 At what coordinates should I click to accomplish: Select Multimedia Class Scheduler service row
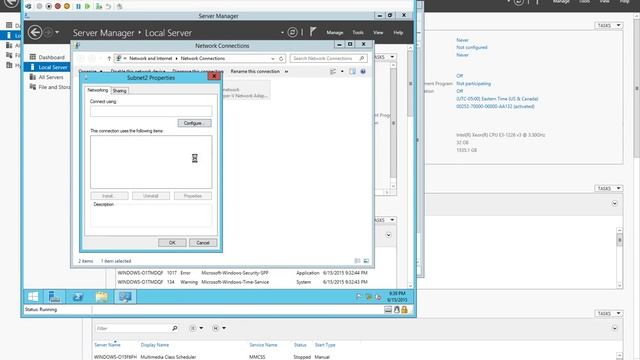tap(355, 357)
